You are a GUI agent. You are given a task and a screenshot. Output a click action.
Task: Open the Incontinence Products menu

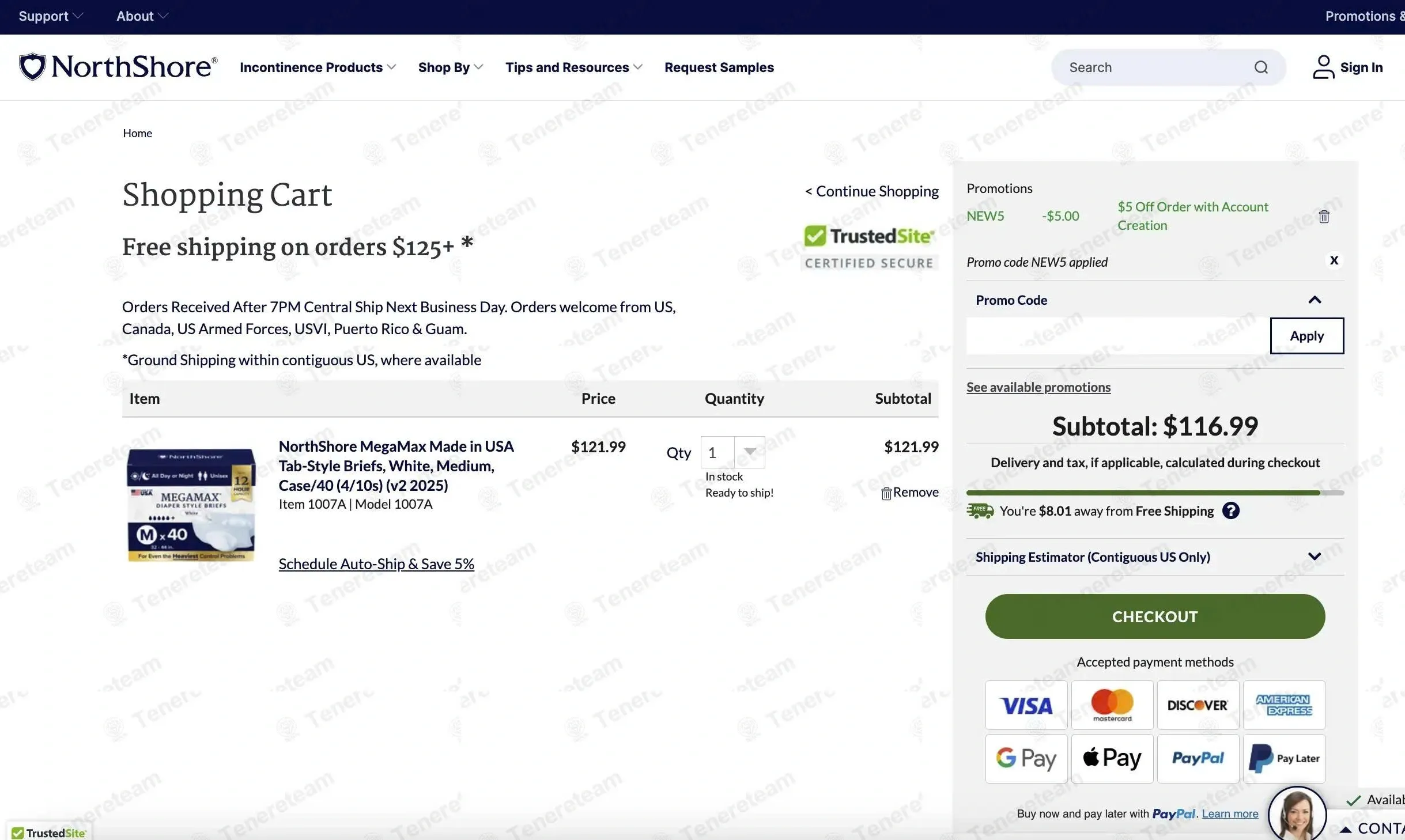point(318,67)
